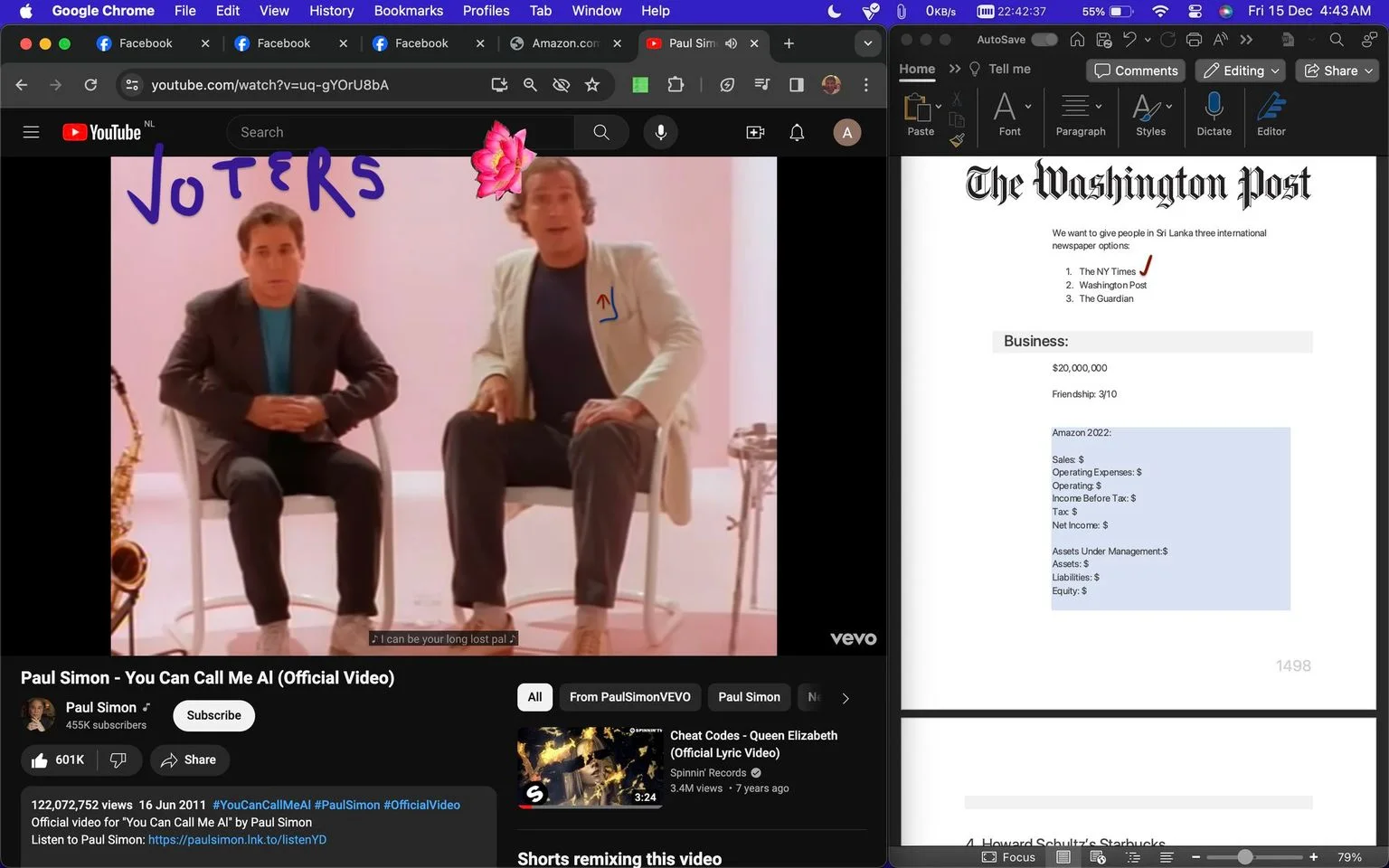Switch to the Amazon.com tab
The image size is (1389, 868).
[x=565, y=43]
